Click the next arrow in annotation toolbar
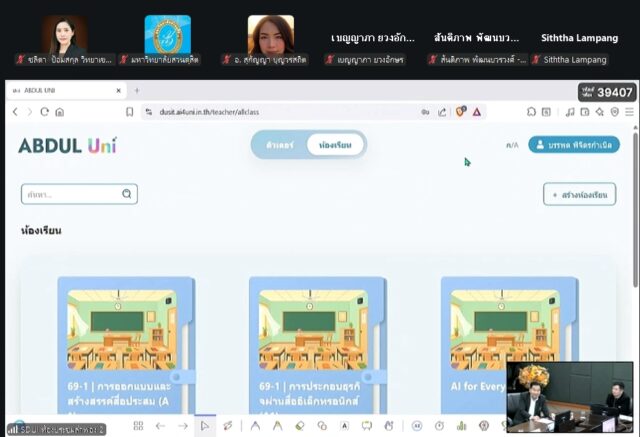 tap(183, 426)
